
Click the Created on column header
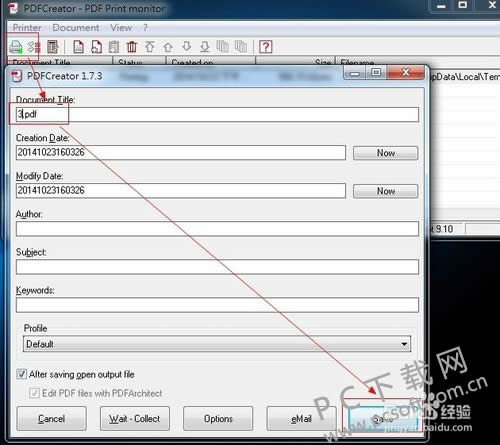coord(211,61)
